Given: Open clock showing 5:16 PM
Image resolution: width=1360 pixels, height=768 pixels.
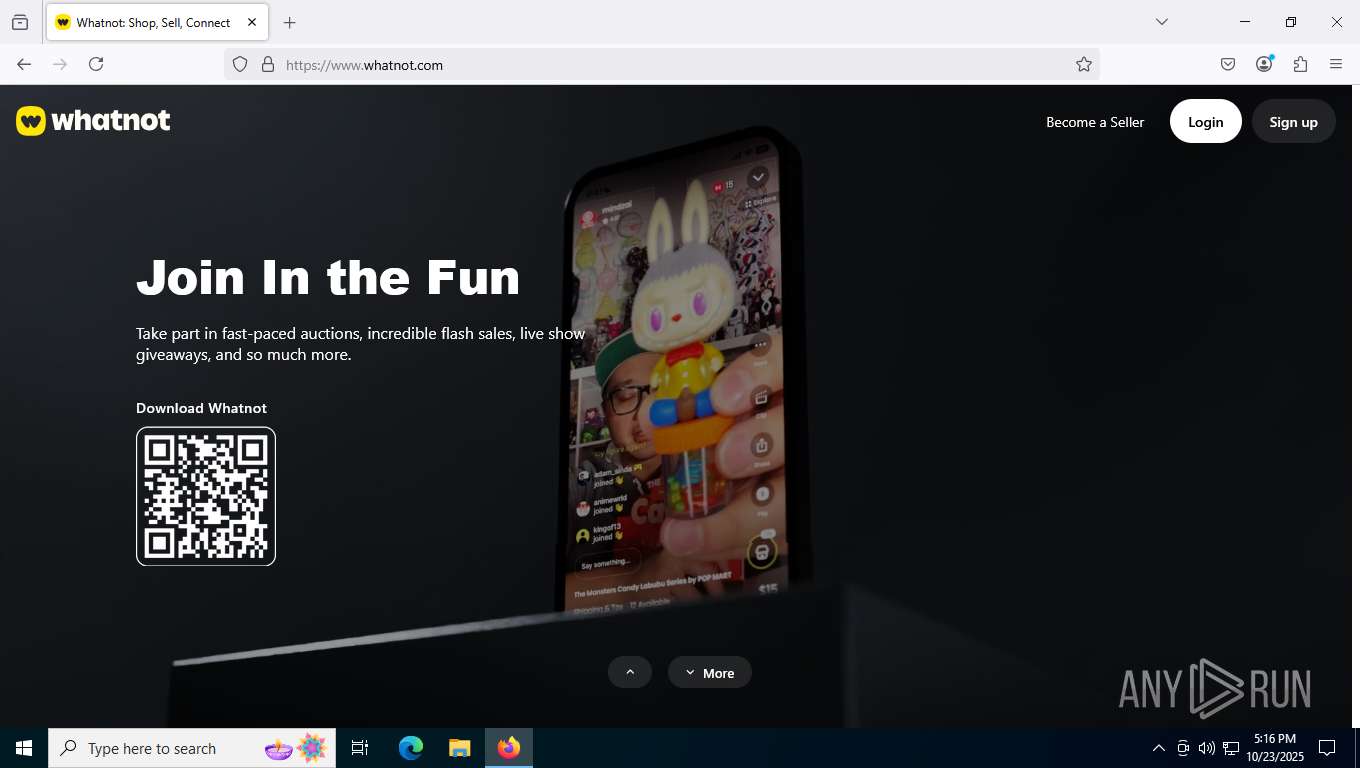Looking at the screenshot, I should tap(1275, 748).
